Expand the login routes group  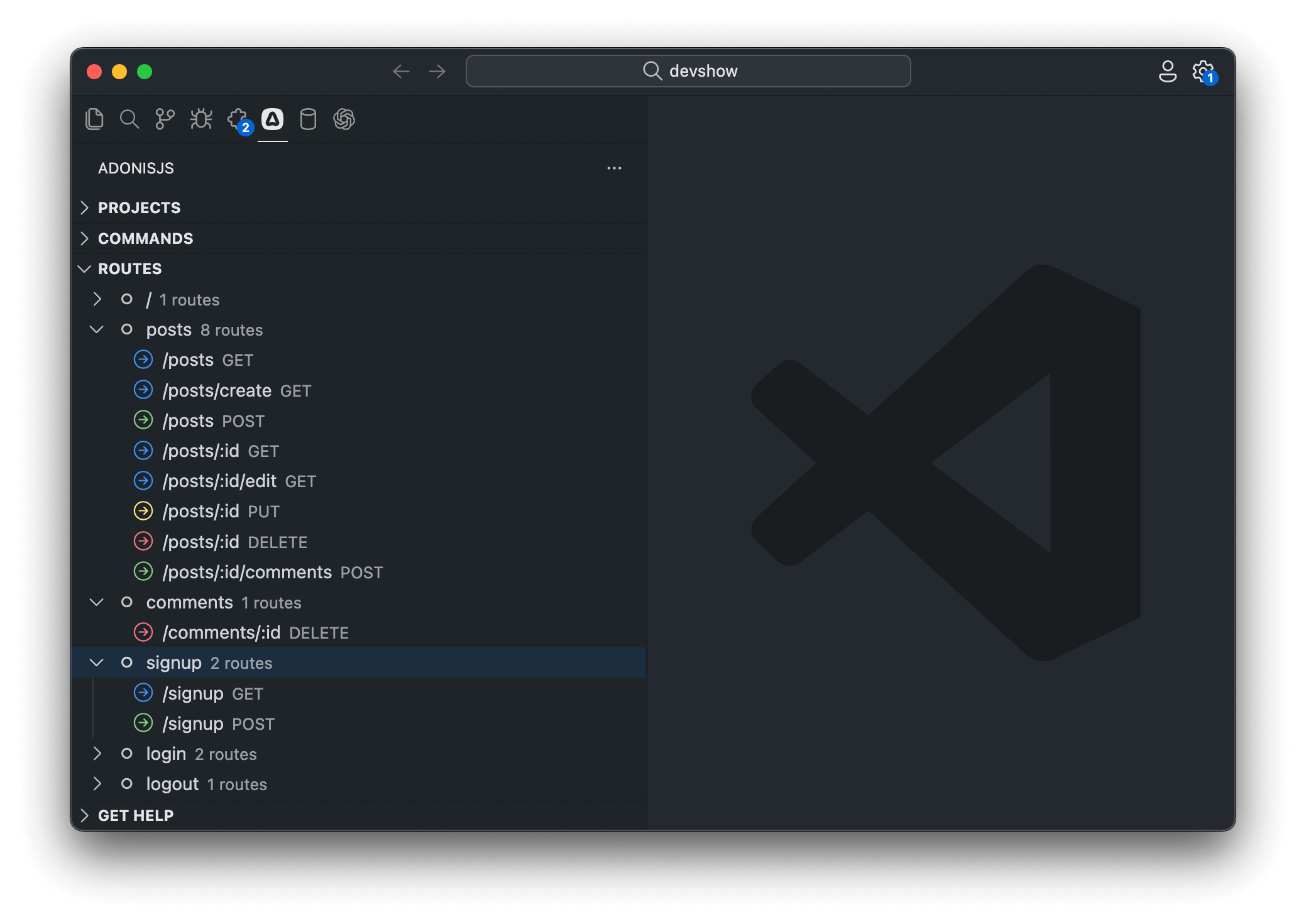click(x=97, y=754)
